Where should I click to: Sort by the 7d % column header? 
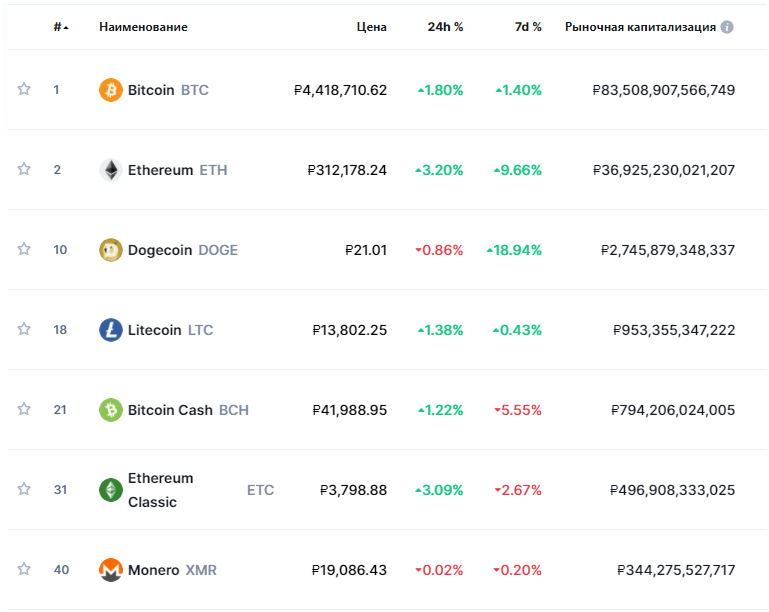point(528,27)
